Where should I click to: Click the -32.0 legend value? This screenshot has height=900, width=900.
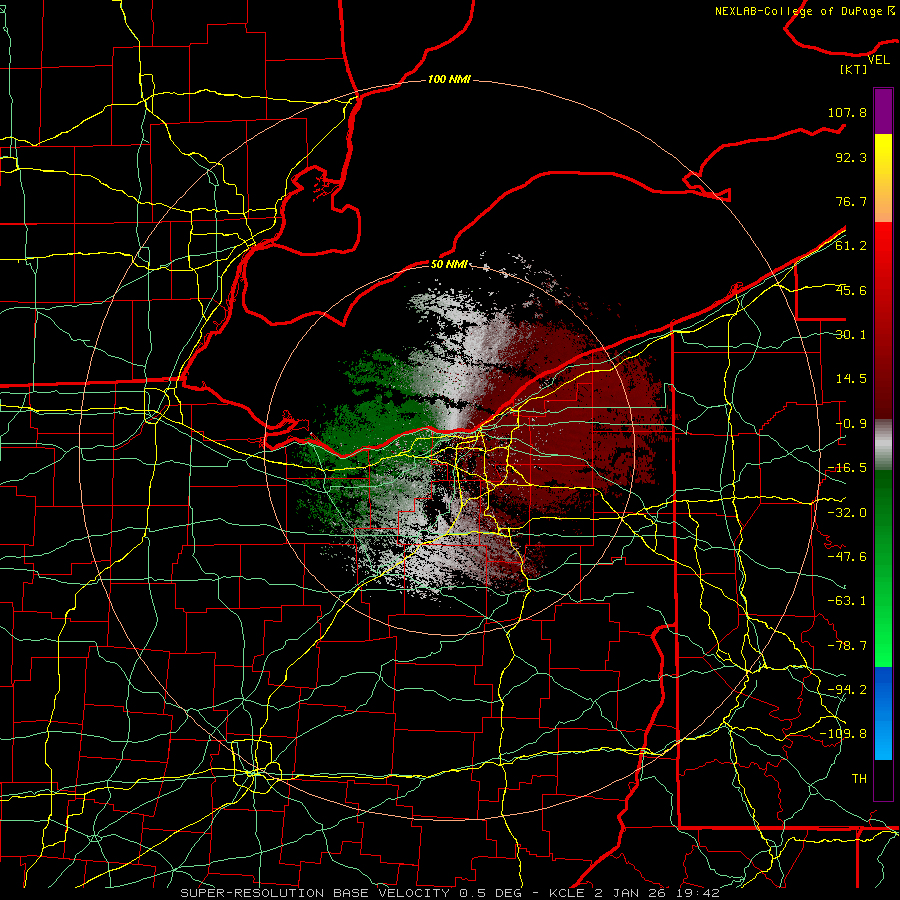847,513
